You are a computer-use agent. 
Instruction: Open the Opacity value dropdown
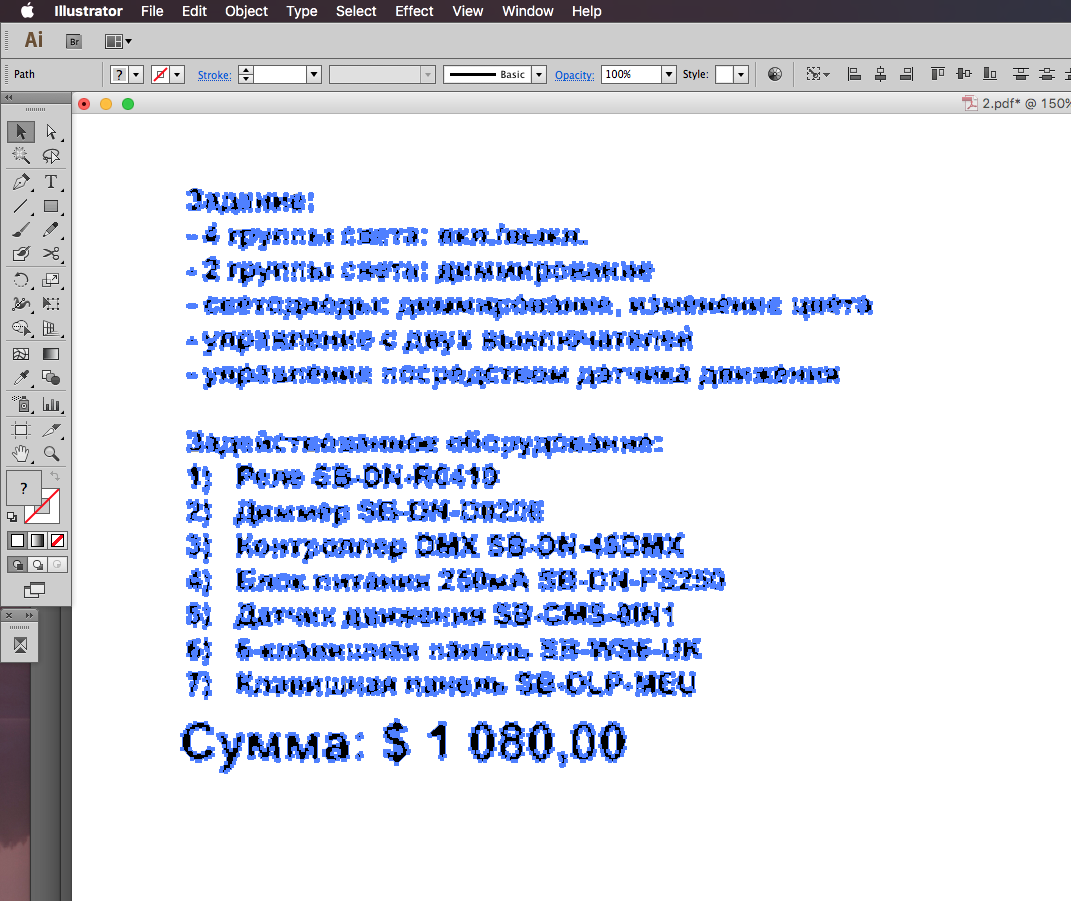[x=669, y=74]
